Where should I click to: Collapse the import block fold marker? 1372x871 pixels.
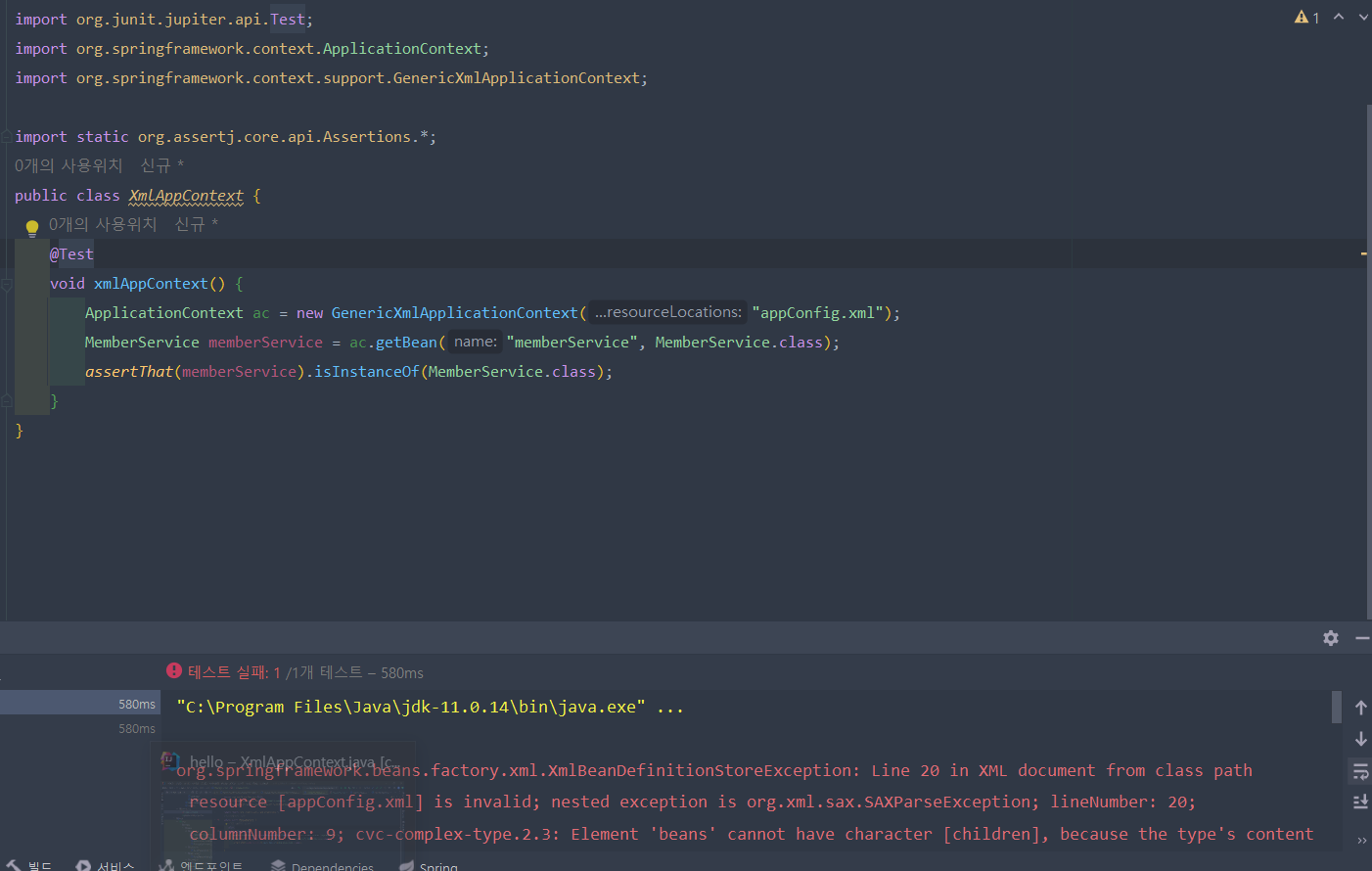[x=6, y=136]
